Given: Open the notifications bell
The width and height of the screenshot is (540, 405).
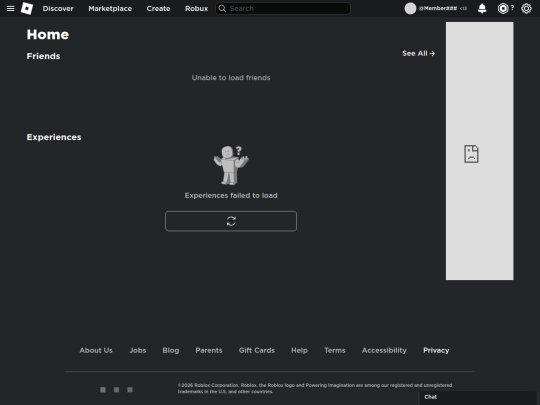Looking at the screenshot, I should 482,8.
